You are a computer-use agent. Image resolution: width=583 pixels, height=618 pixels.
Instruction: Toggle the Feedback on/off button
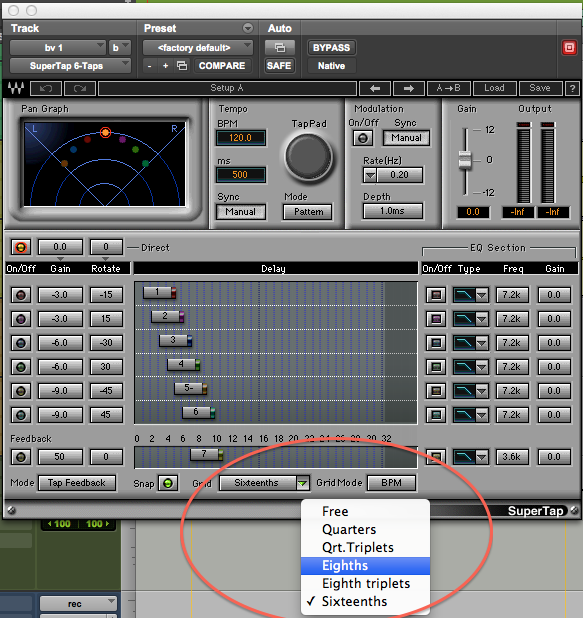coord(21,457)
